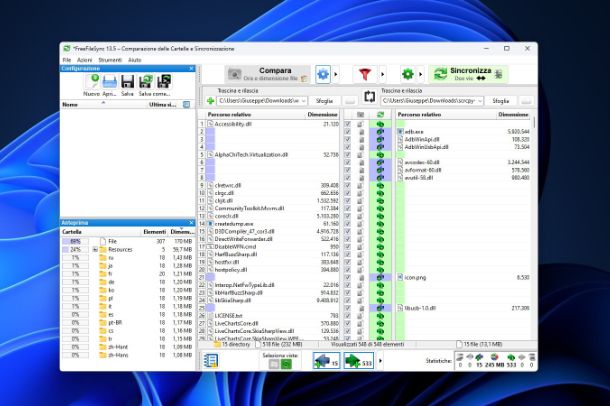This screenshot has height=406, width=610.
Task: Show the log panel notebook icon
Action: coord(211,361)
